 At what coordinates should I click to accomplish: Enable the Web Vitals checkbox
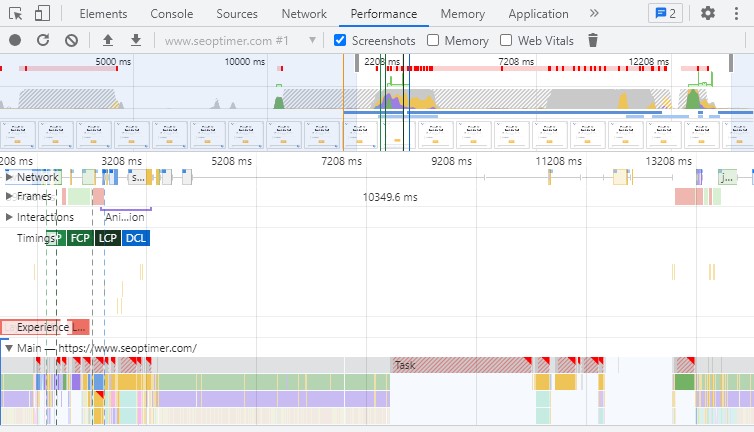tap(506, 40)
